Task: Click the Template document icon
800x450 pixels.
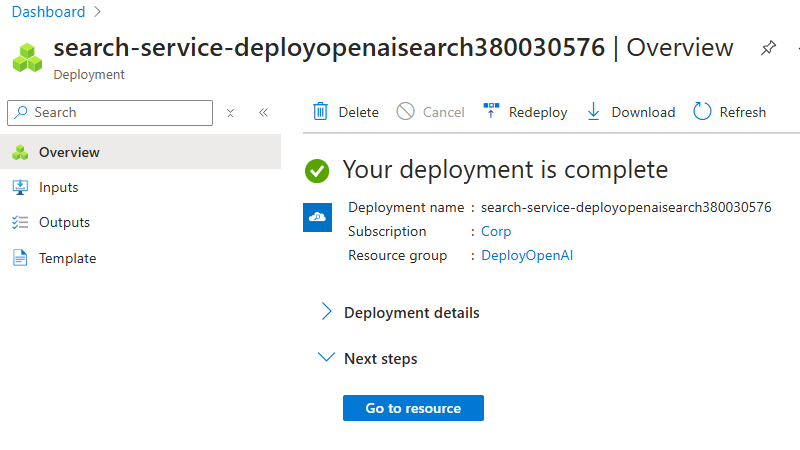Action: point(20,258)
